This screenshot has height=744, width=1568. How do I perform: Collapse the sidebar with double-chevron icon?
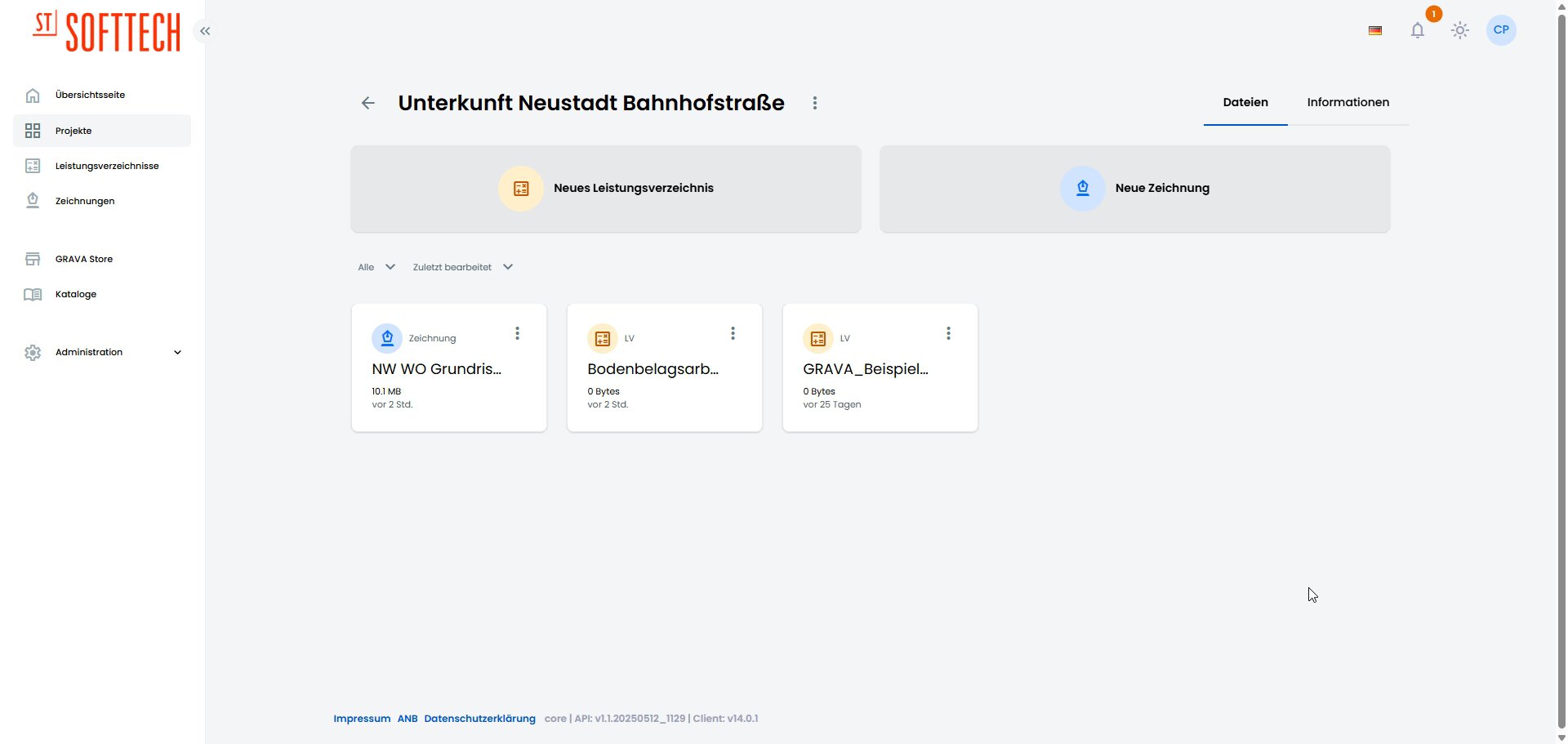click(205, 31)
